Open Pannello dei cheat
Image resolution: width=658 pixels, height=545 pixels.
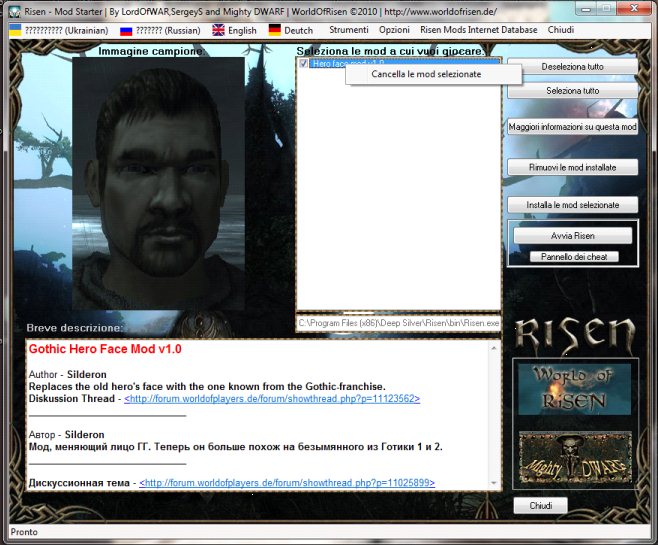point(574,257)
